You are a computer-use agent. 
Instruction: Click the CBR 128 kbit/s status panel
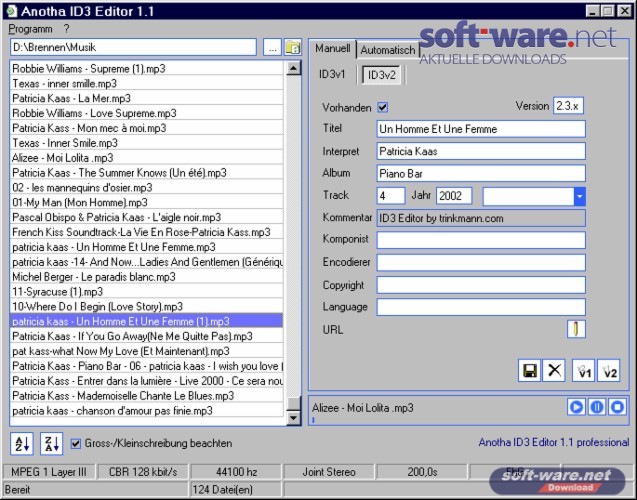pos(143,472)
